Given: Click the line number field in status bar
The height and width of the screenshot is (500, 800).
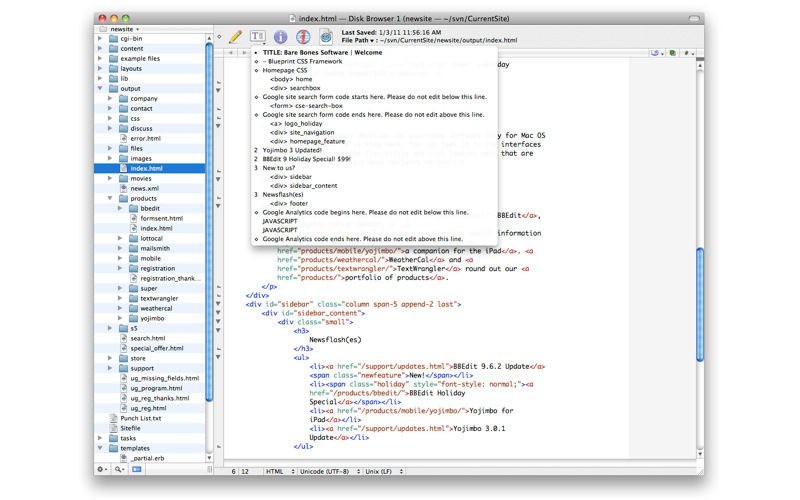Looking at the screenshot, I should pos(234,471).
